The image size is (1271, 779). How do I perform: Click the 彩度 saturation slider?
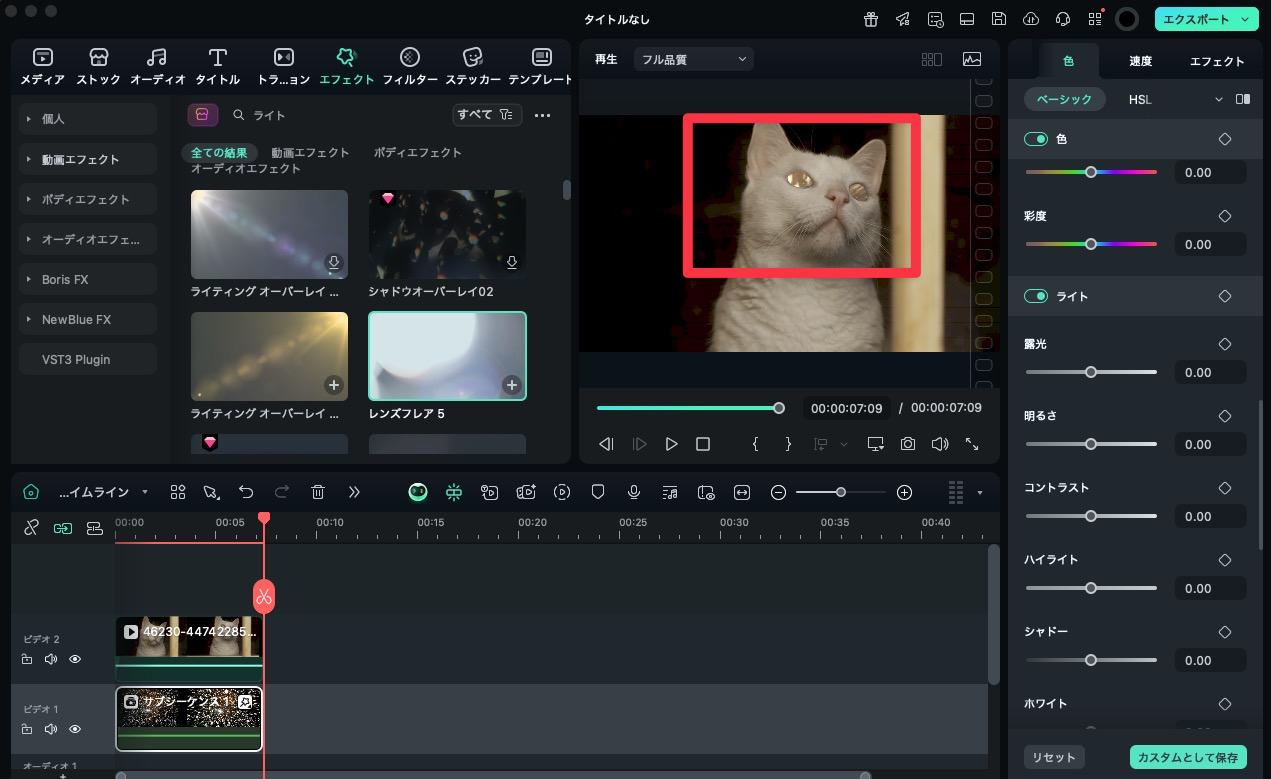point(1091,244)
